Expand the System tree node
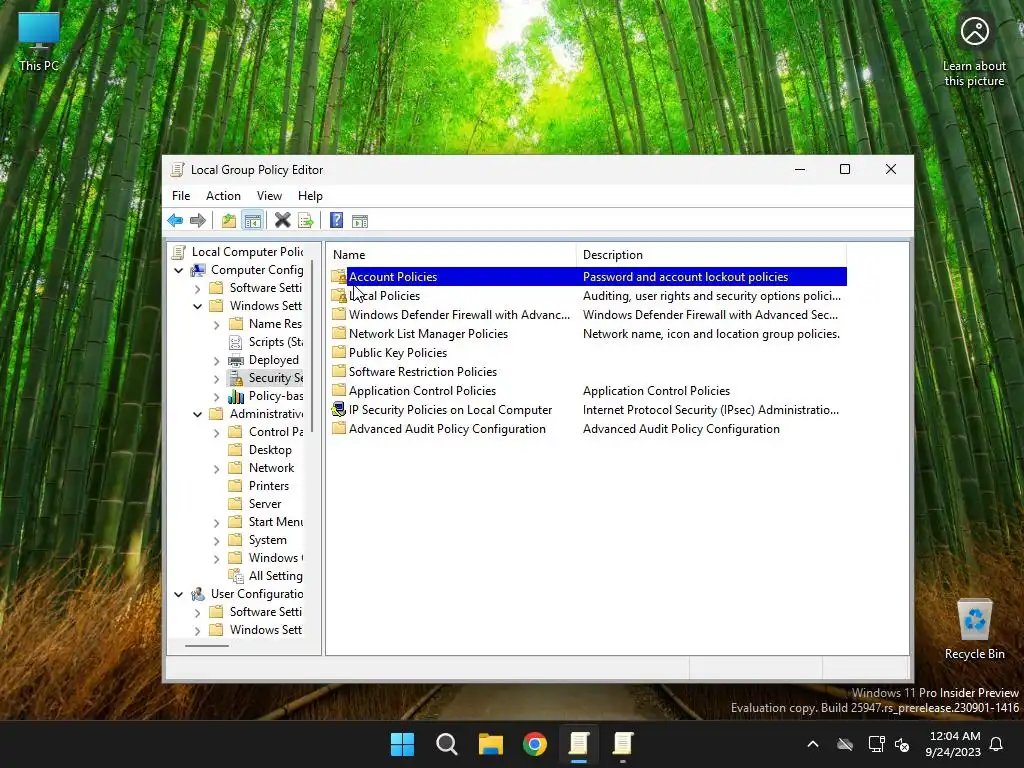1024x768 pixels. pyautogui.click(x=216, y=540)
